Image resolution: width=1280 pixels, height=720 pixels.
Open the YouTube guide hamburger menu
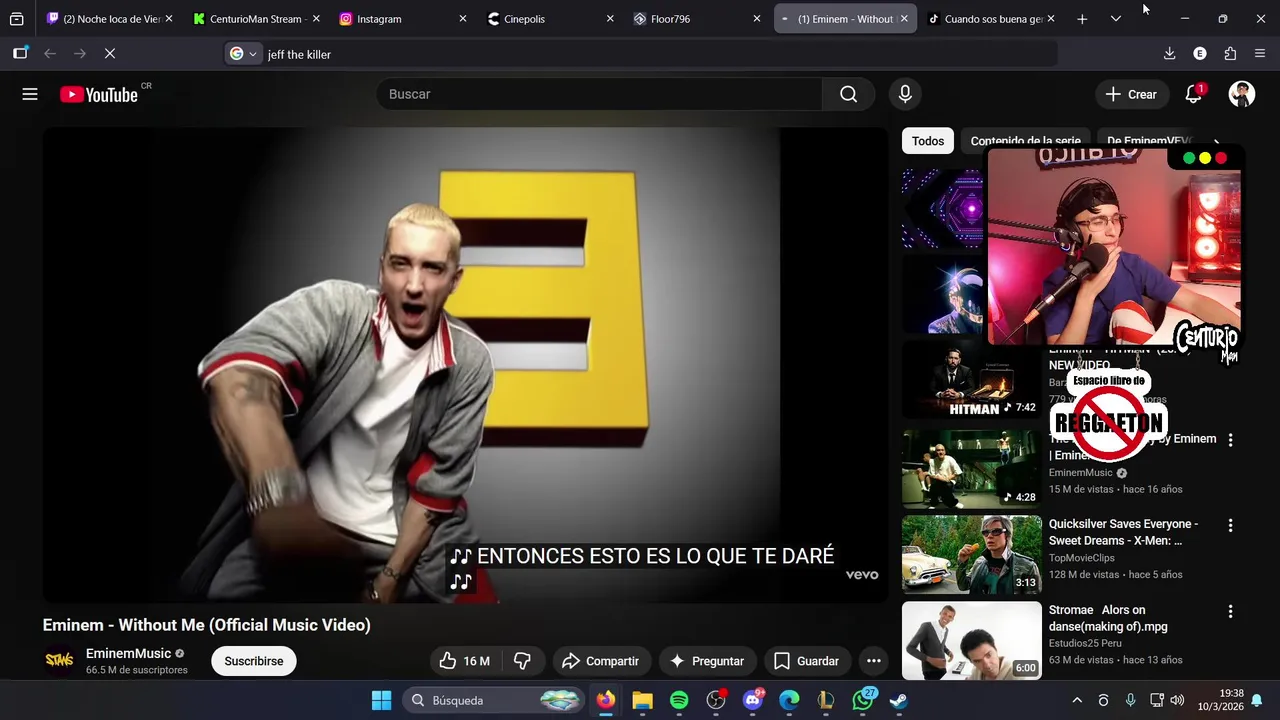coord(30,94)
